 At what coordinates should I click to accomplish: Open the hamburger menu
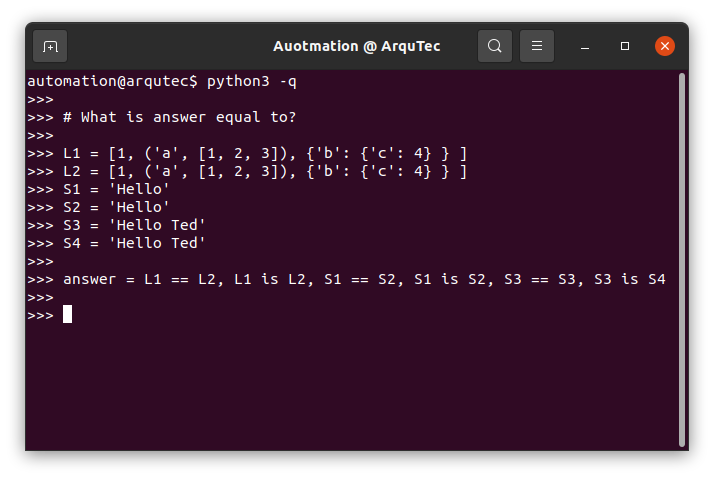537,46
